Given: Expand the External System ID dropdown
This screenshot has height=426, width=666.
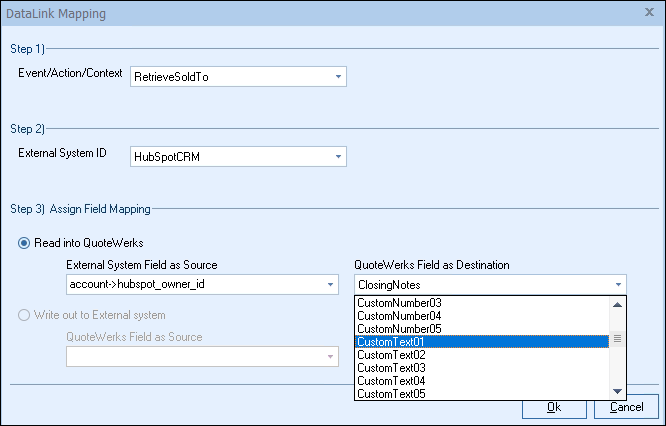Looking at the screenshot, I should 338,156.
